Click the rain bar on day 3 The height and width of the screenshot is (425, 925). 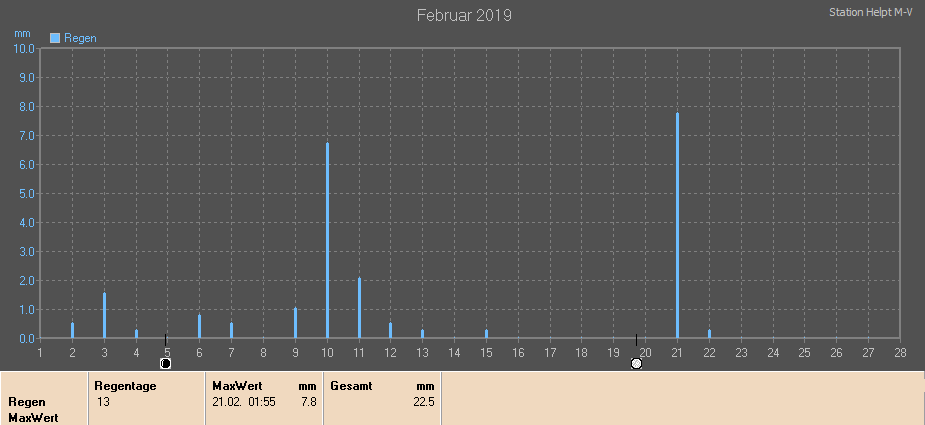pyautogui.click(x=104, y=315)
